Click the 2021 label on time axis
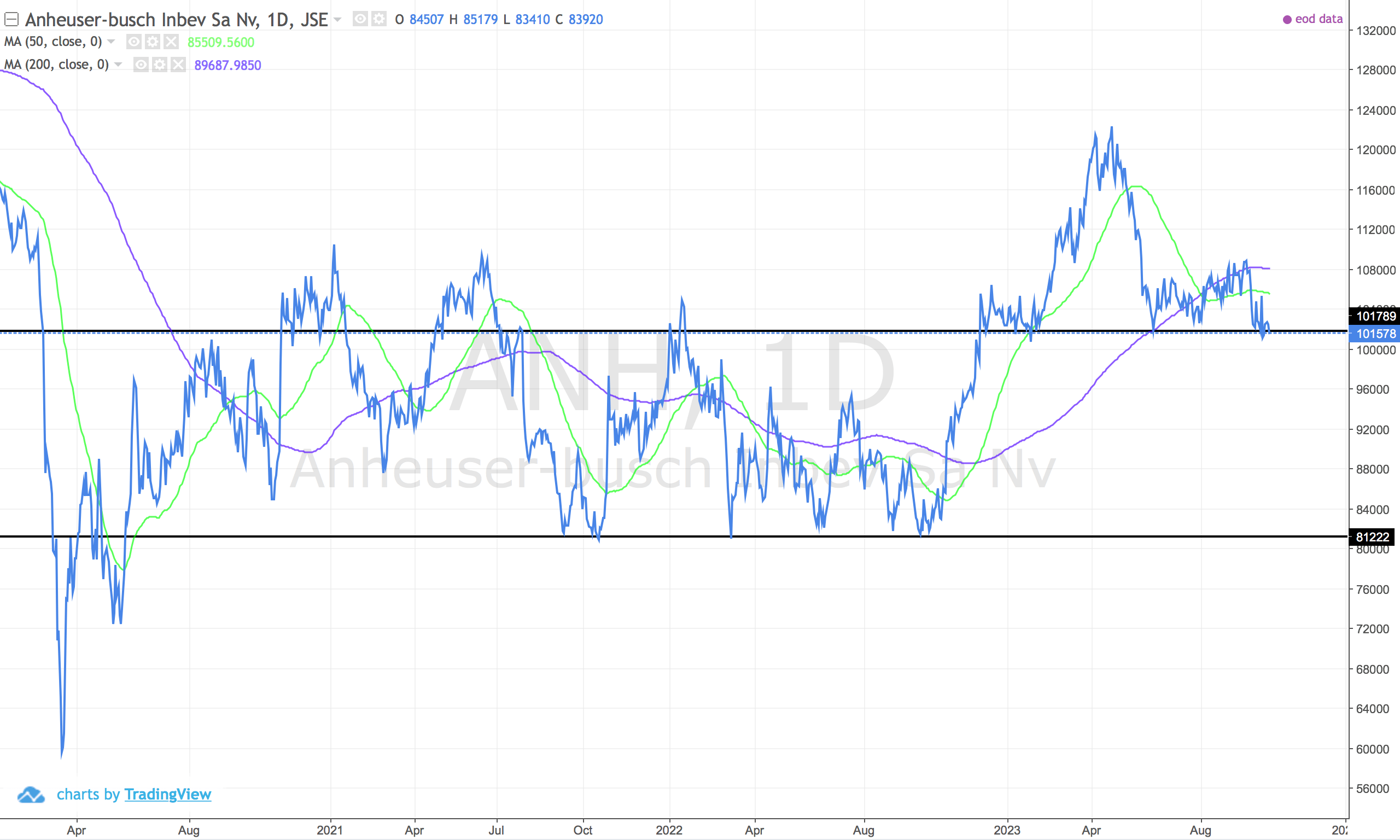1400x840 pixels. pos(330,830)
